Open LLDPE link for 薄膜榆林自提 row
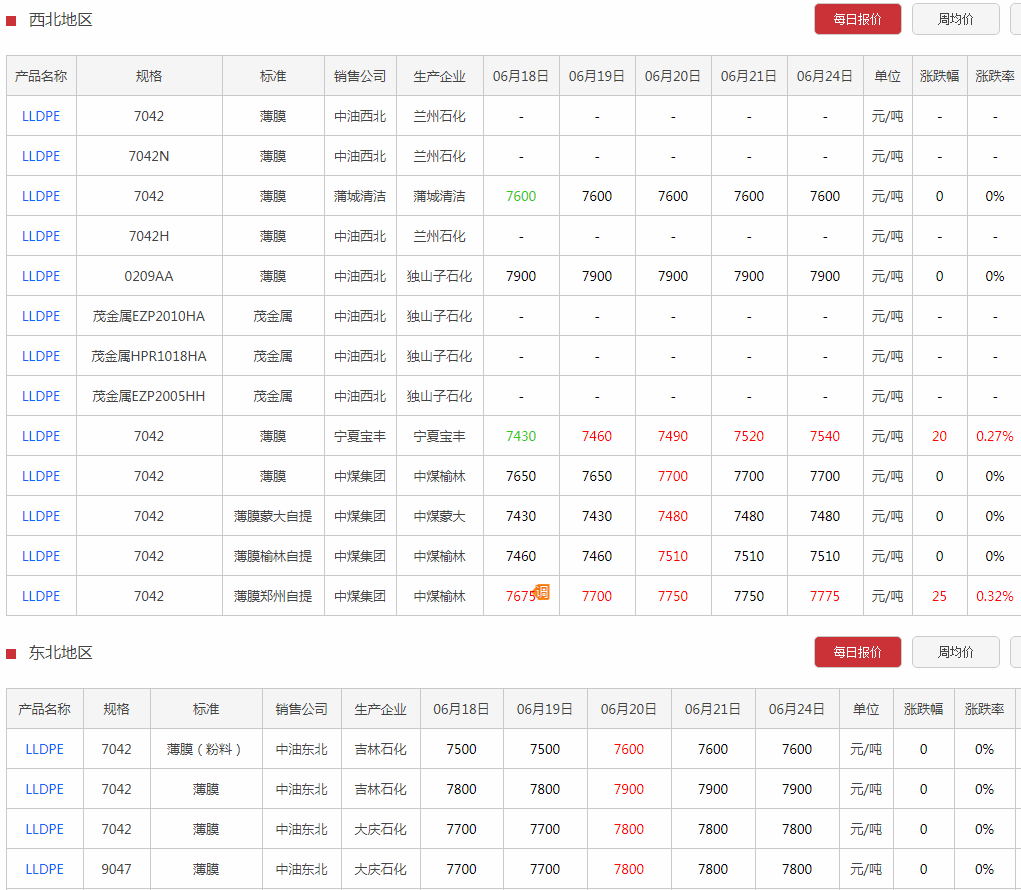 point(41,556)
